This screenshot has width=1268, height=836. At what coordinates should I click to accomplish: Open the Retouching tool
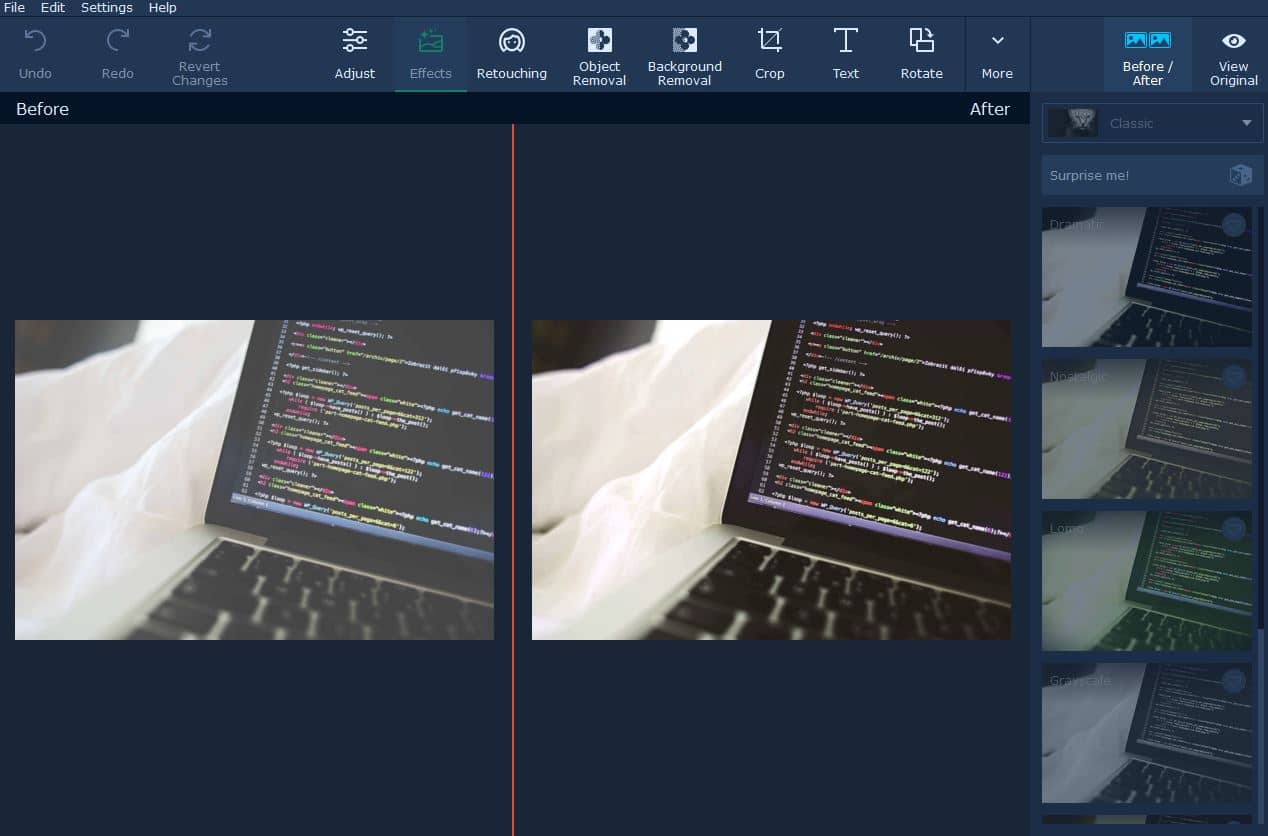(x=511, y=54)
